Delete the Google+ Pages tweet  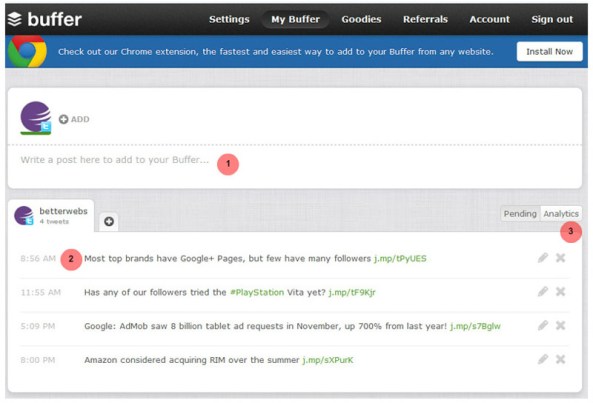[560, 258]
